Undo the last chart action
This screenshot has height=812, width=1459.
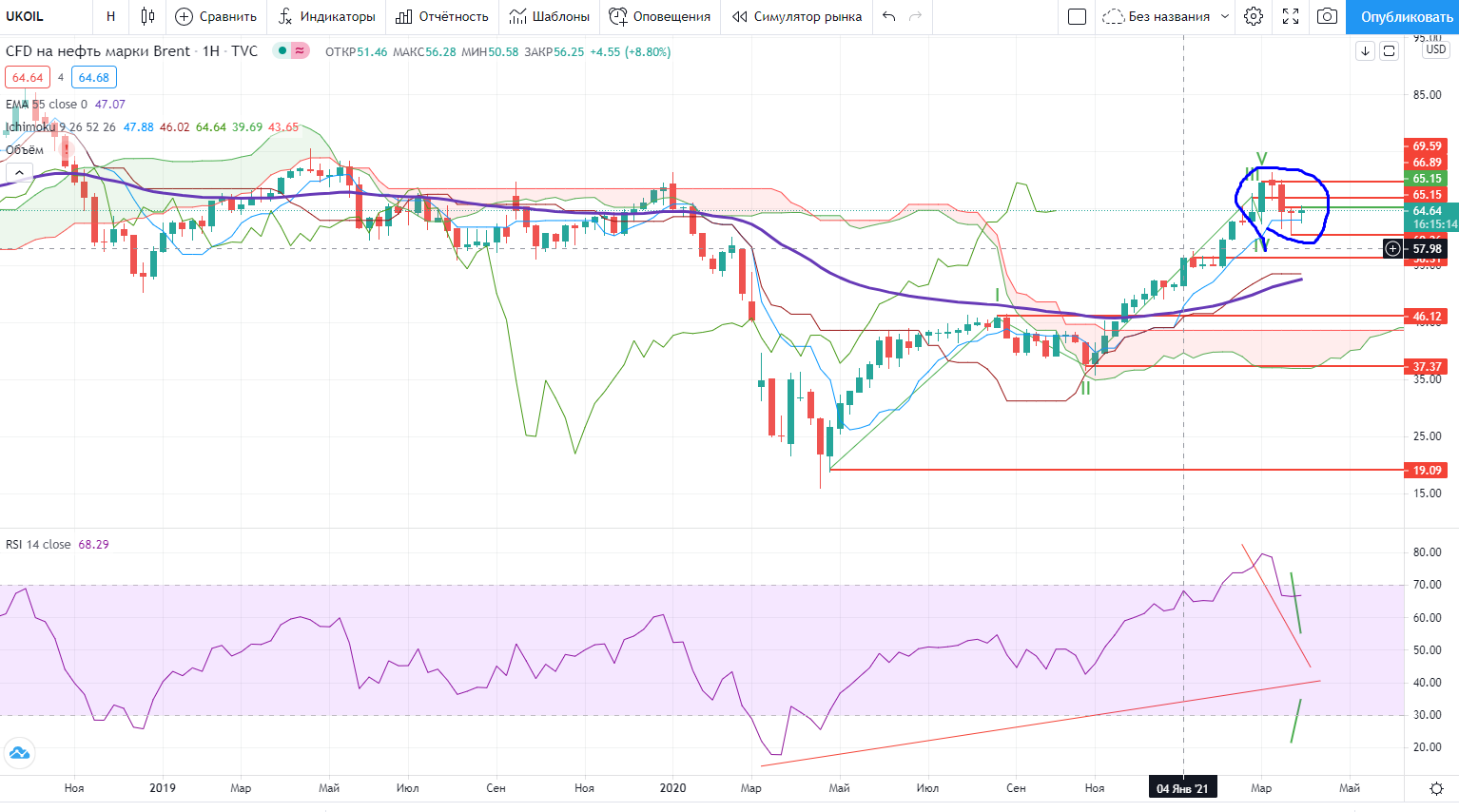coord(888,16)
